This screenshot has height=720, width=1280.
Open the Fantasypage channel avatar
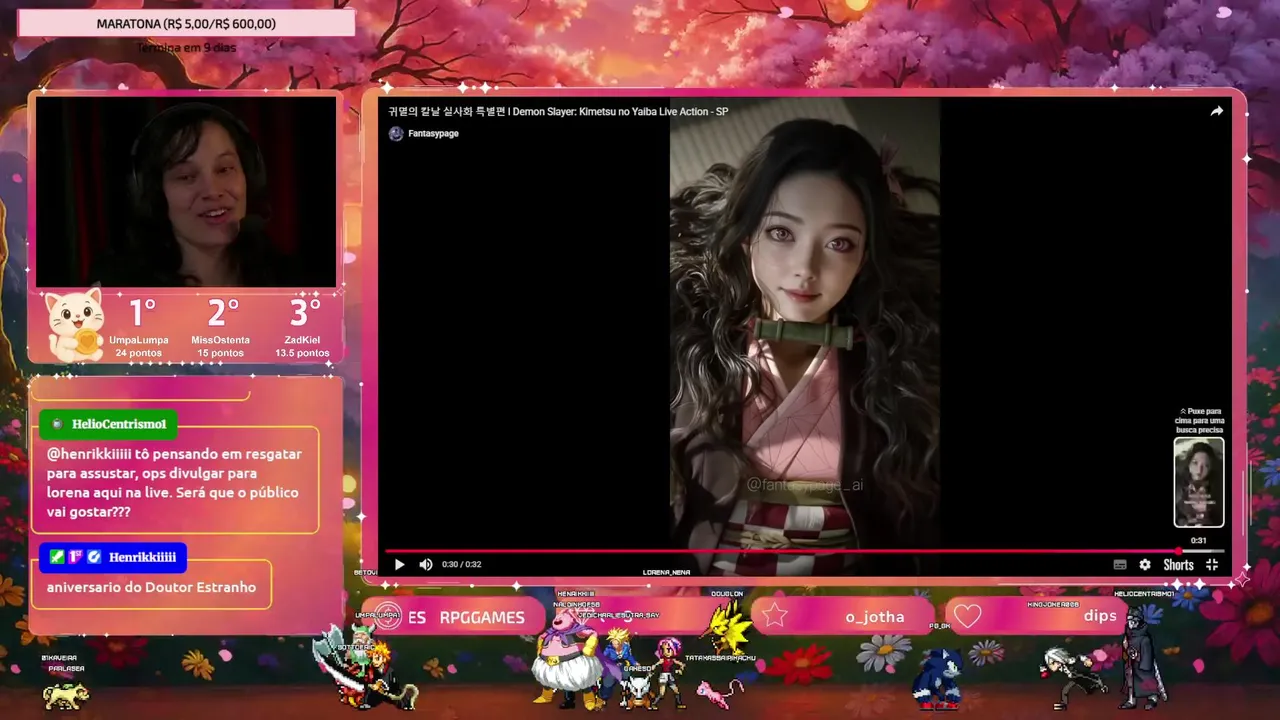396,133
